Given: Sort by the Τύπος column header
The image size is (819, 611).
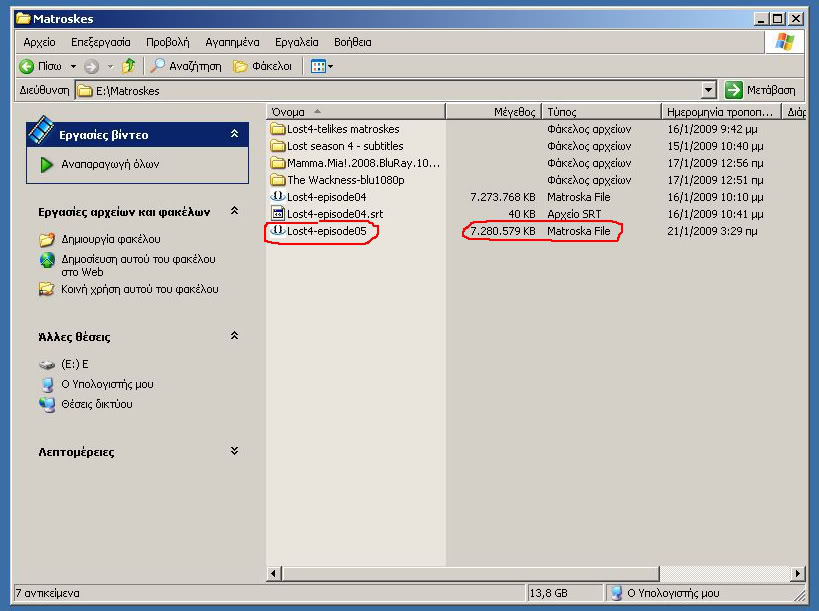Looking at the screenshot, I should pyautogui.click(x=602, y=112).
